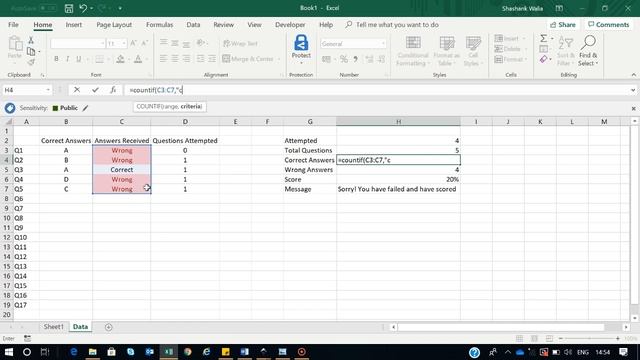Viewport: 640px width, 360px height.
Task: Switch to the Data ribbon tab
Action: pos(193,25)
